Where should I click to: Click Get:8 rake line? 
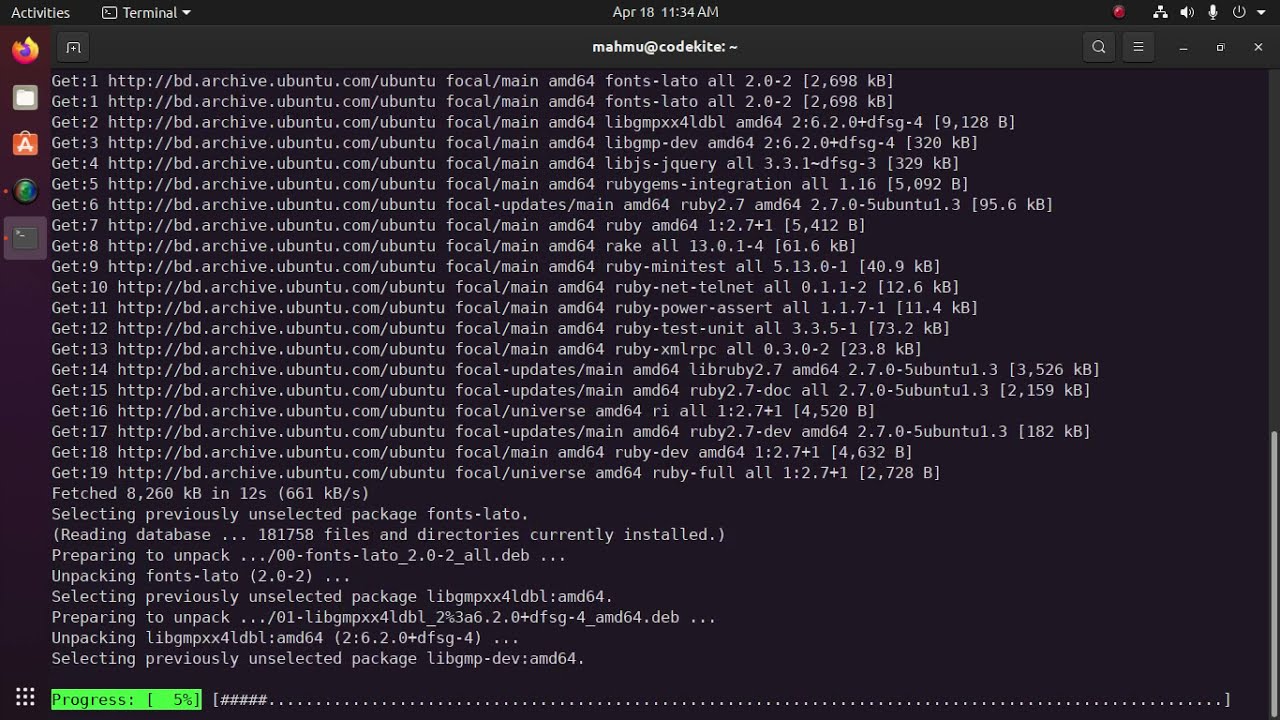tap(454, 246)
